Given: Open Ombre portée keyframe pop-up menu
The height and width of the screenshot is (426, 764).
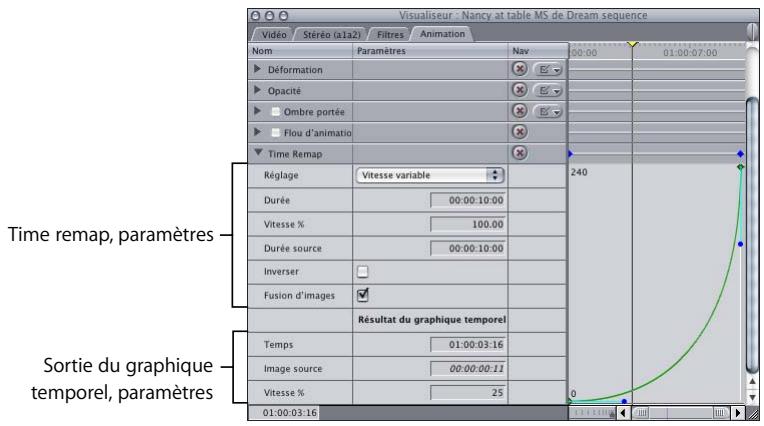Looking at the screenshot, I should tap(548, 112).
